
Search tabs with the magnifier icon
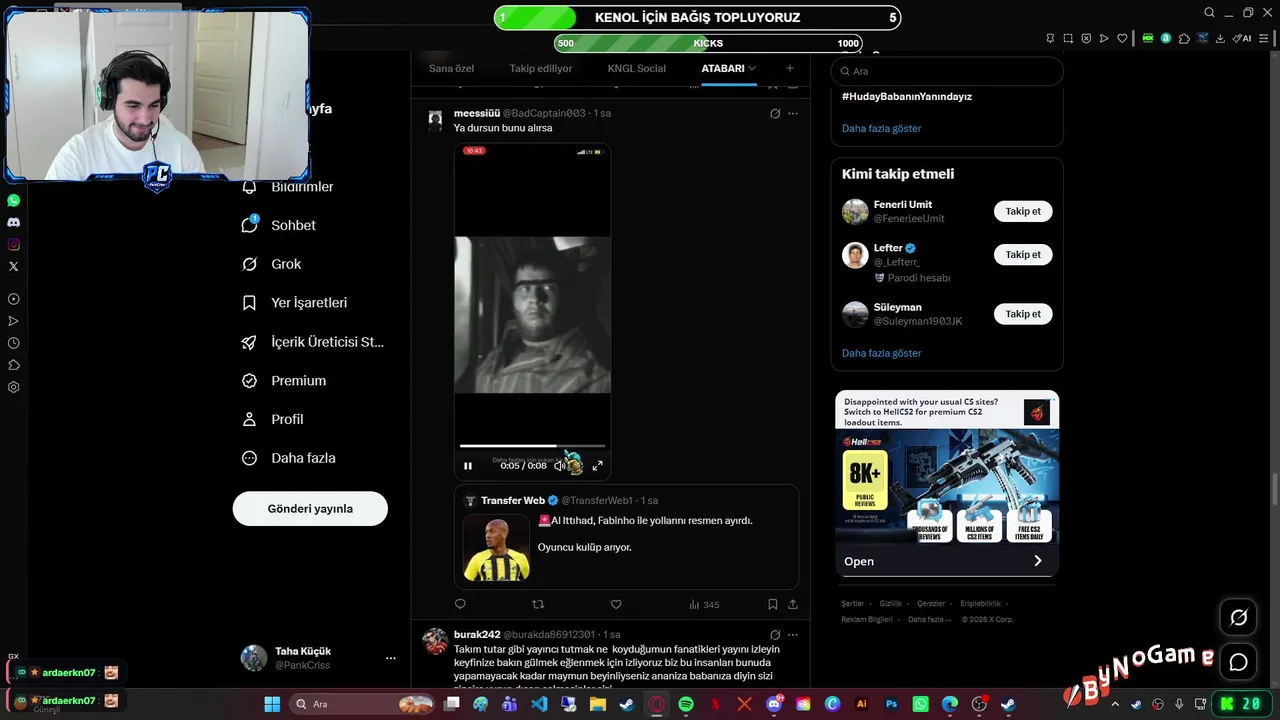coord(1209,13)
